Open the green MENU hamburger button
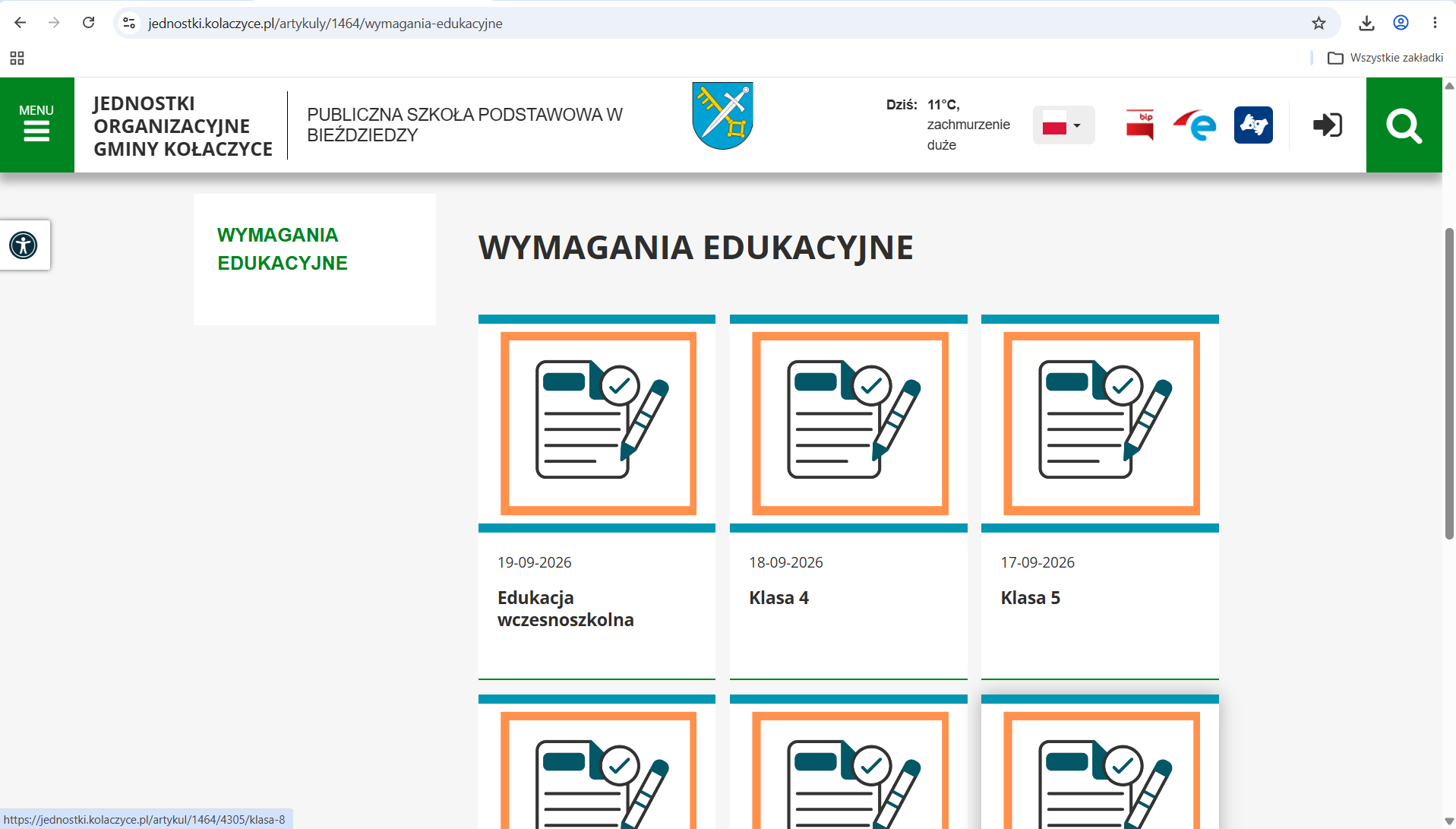Viewport: 1456px width, 829px height. 36,125
